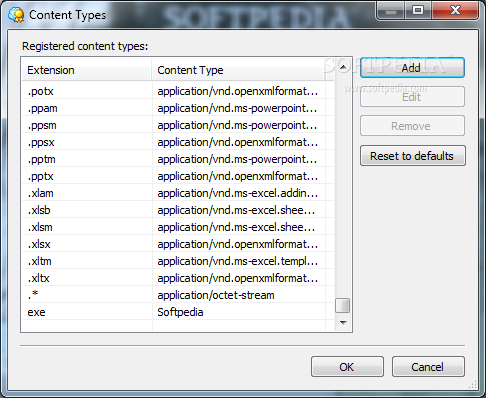Click the list scrollbar thumb
Viewport: 486px width, 398px height.
click(x=343, y=305)
